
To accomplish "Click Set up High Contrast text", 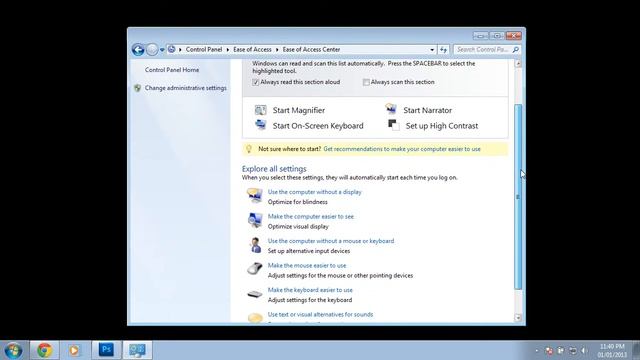I will (442, 126).
